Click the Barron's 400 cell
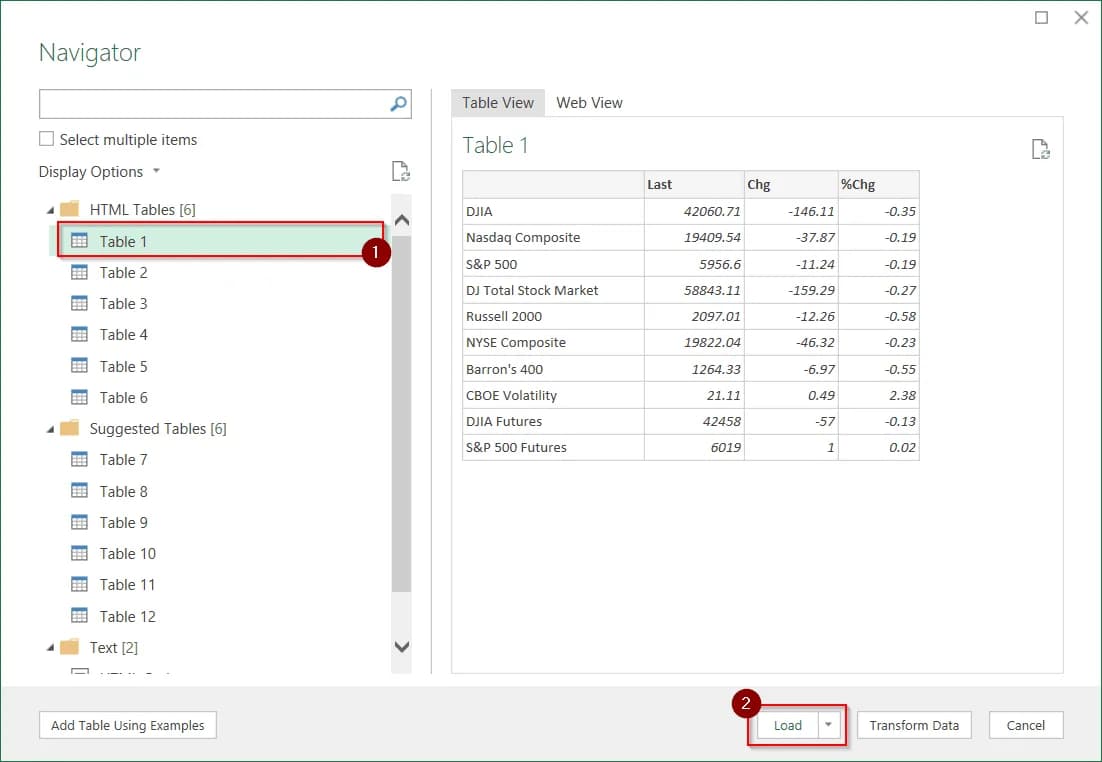The height and width of the screenshot is (762, 1102). pos(553,369)
